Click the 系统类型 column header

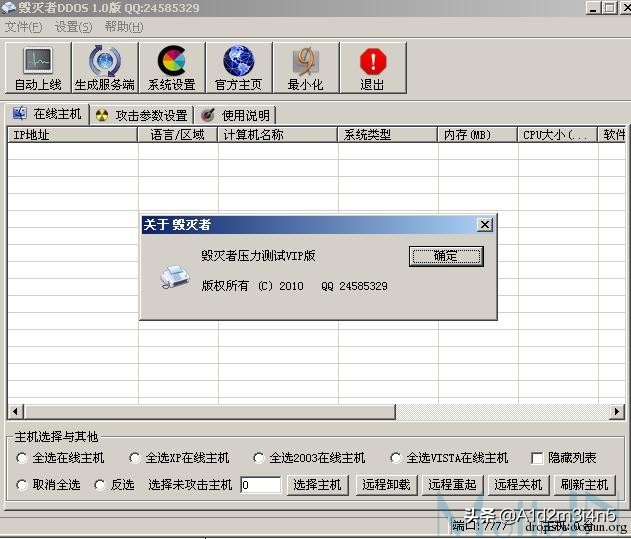(388, 135)
